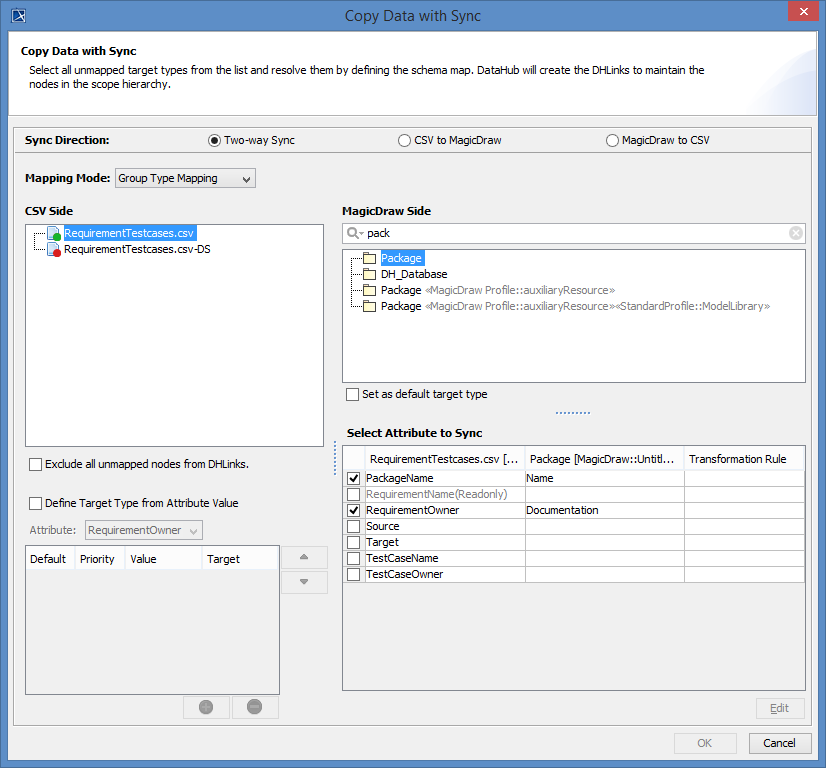Image resolution: width=826 pixels, height=768 pixels.
Task: Enable Exclude all unmapped nodes checkbox
Action: coord(36,464)
